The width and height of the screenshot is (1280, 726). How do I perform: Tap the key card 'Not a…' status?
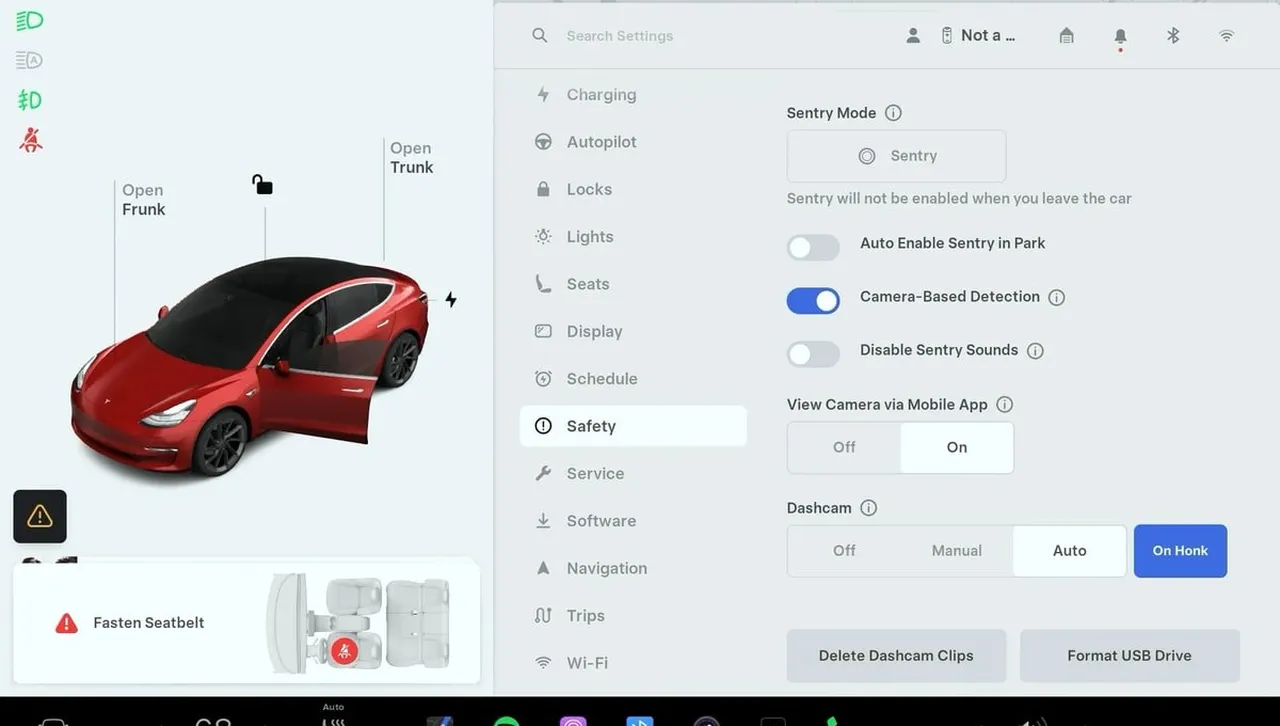click(978, 35)
